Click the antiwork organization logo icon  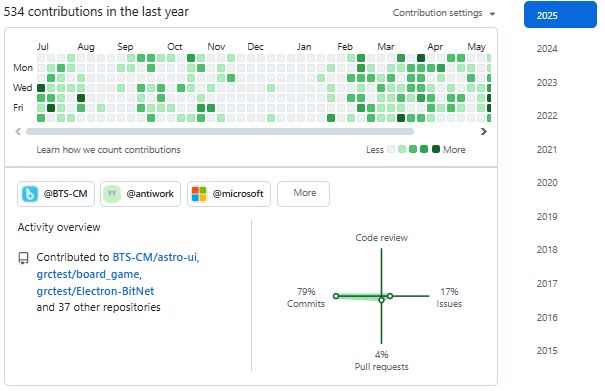coord(112,194)
